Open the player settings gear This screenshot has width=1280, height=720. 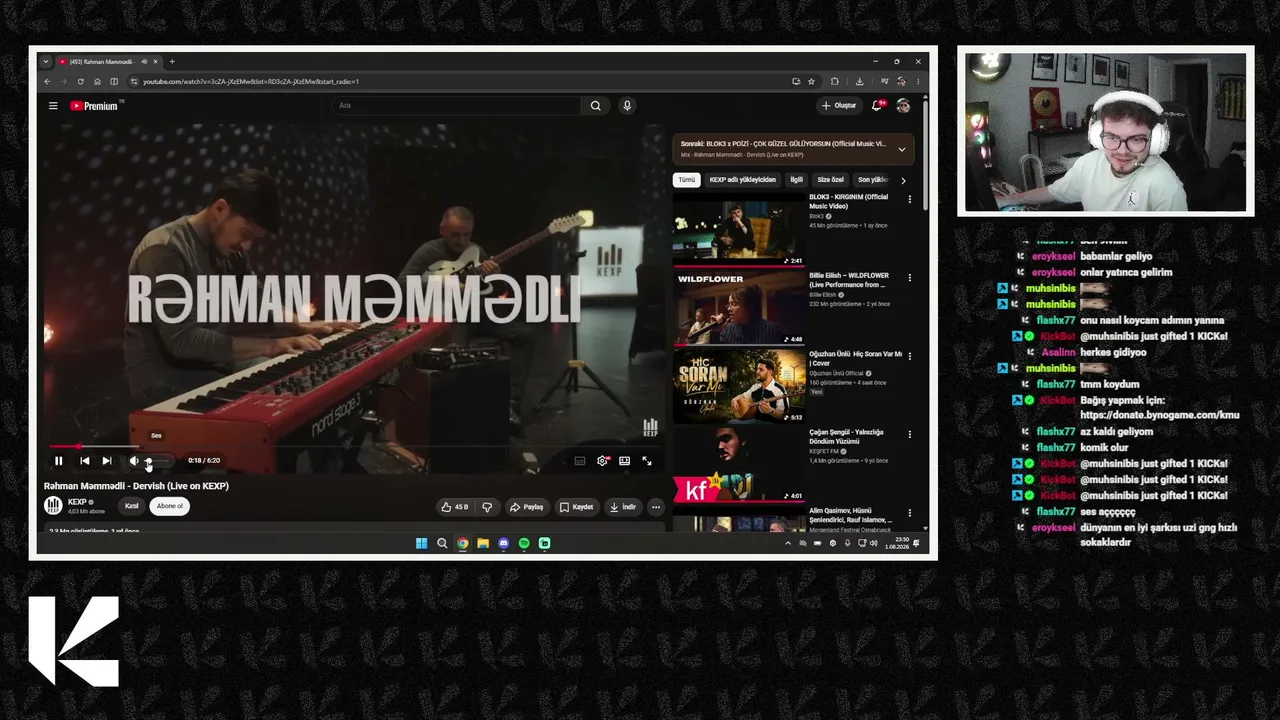[x=602, y=461]
